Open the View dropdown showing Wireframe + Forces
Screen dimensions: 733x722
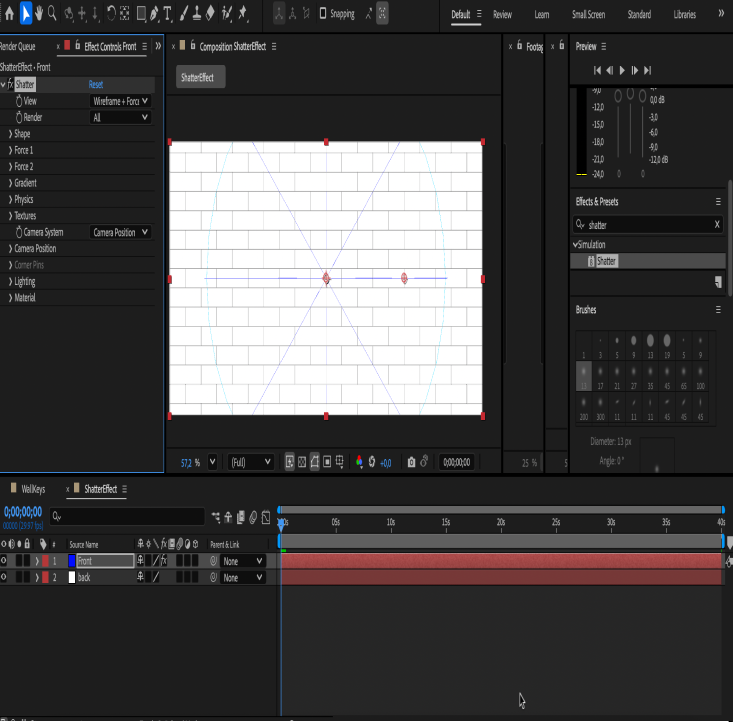tap(120, 101)
